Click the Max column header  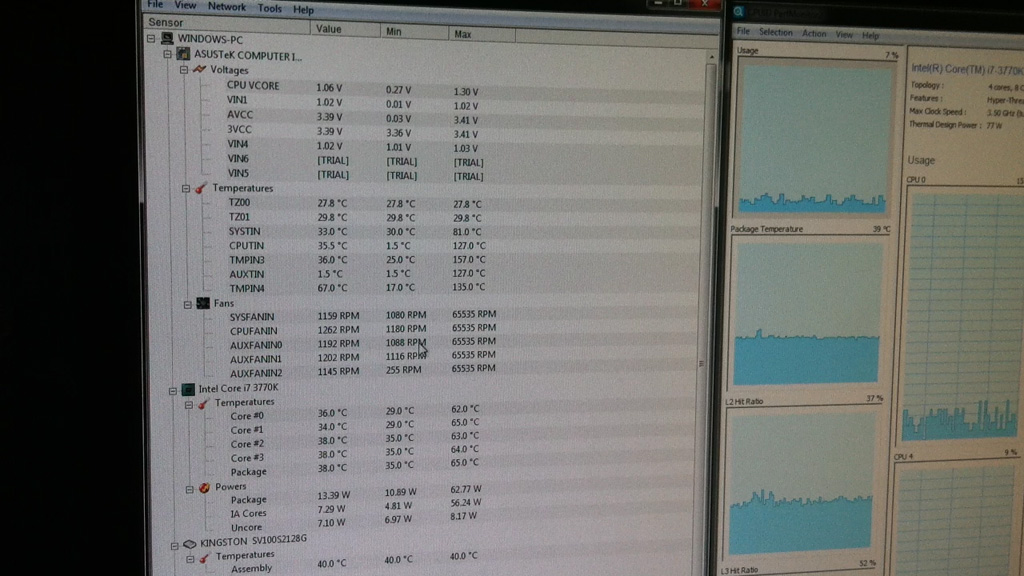click(x=481, y=35)
